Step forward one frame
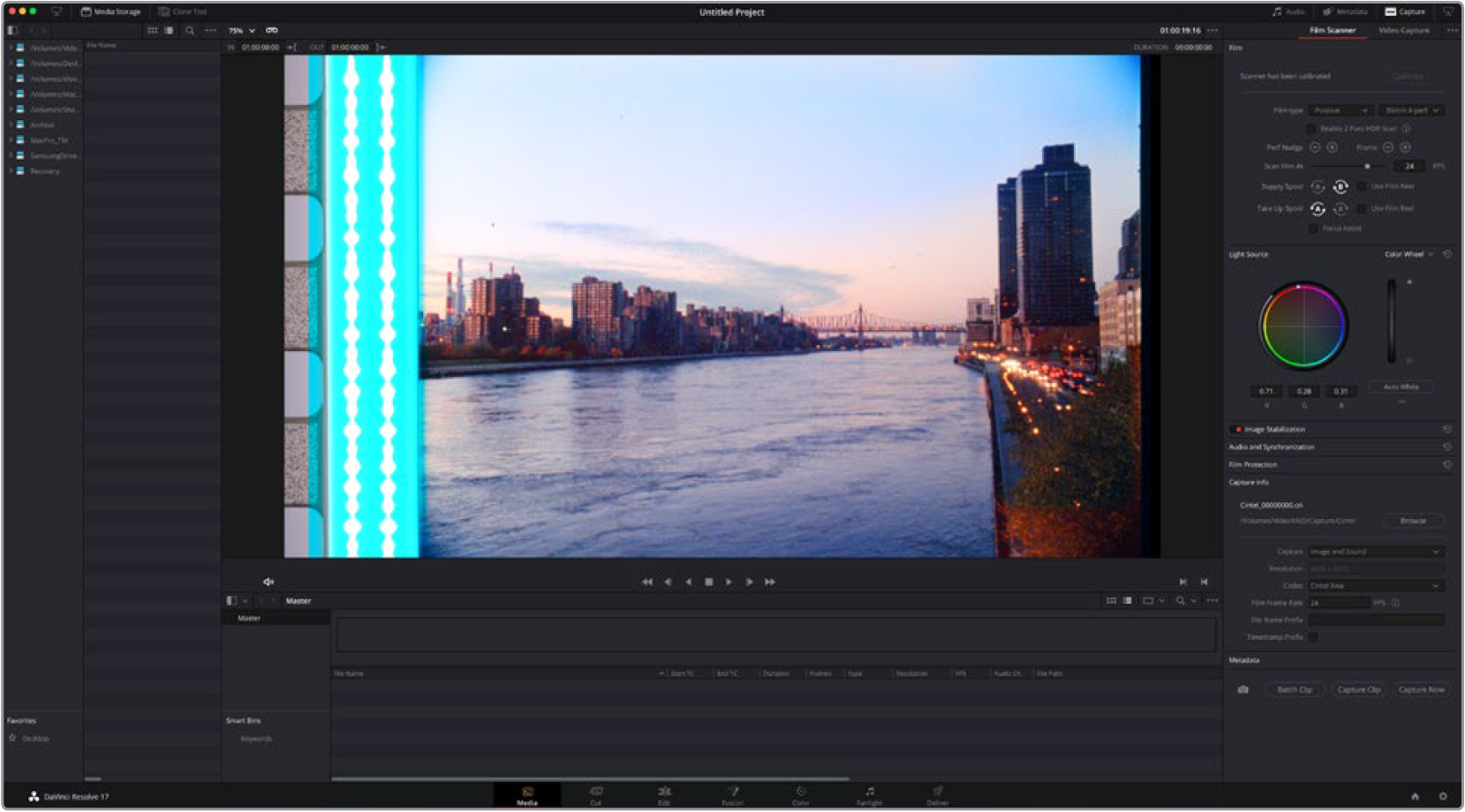 pos(749,582)
